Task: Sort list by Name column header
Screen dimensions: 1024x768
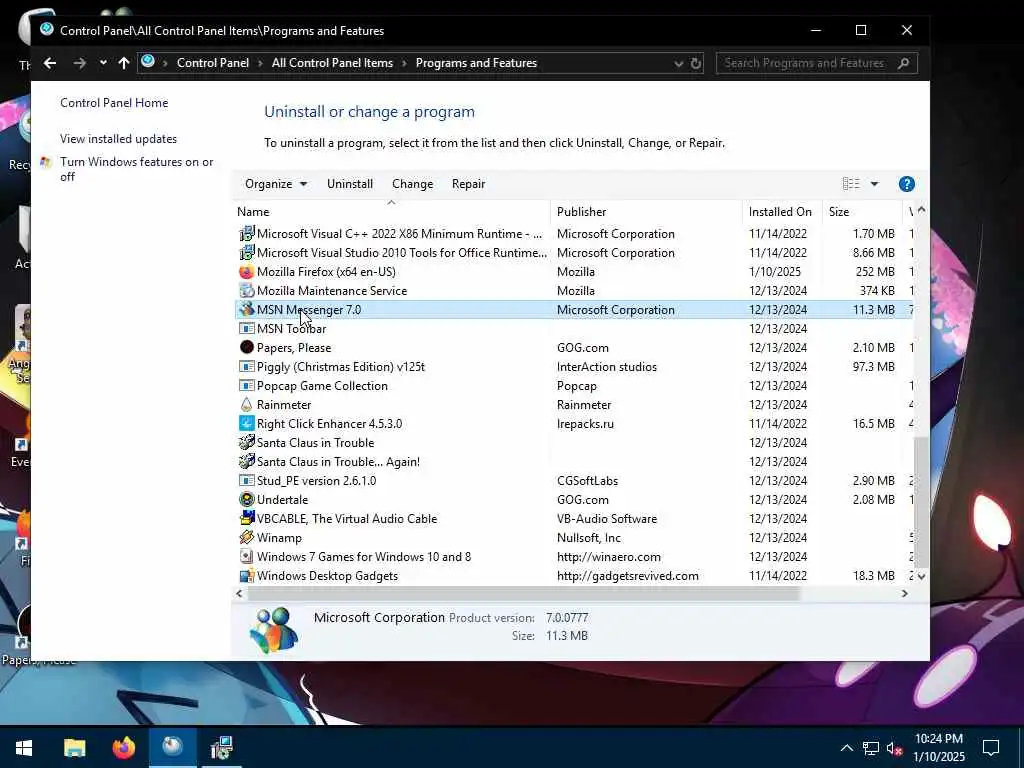Action: point(392,212)
